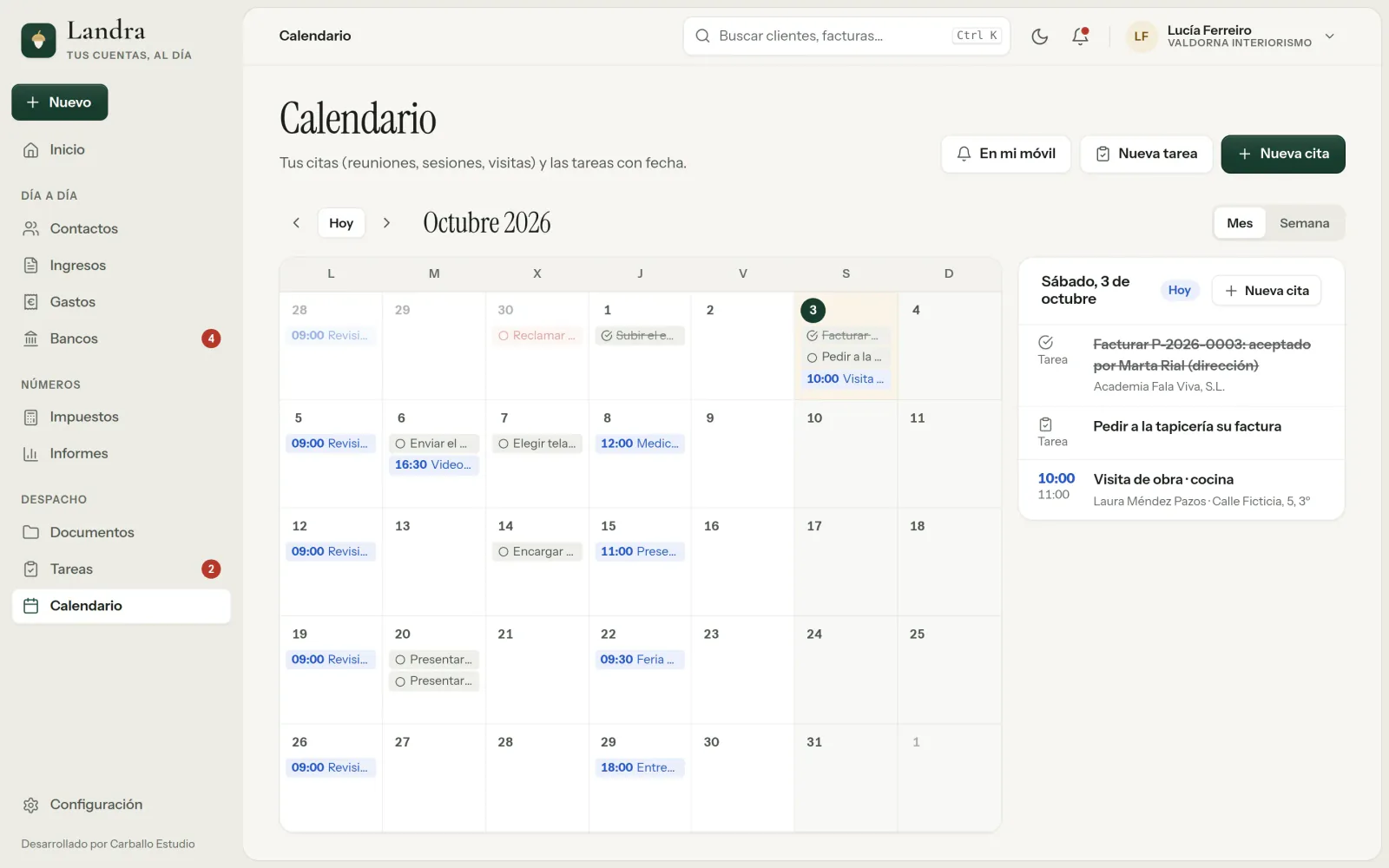The height and width of the screenshot is (868, 1389).
Task: Toggle 'Enviar el...' task on October 6
Action: tap(400, 444)
